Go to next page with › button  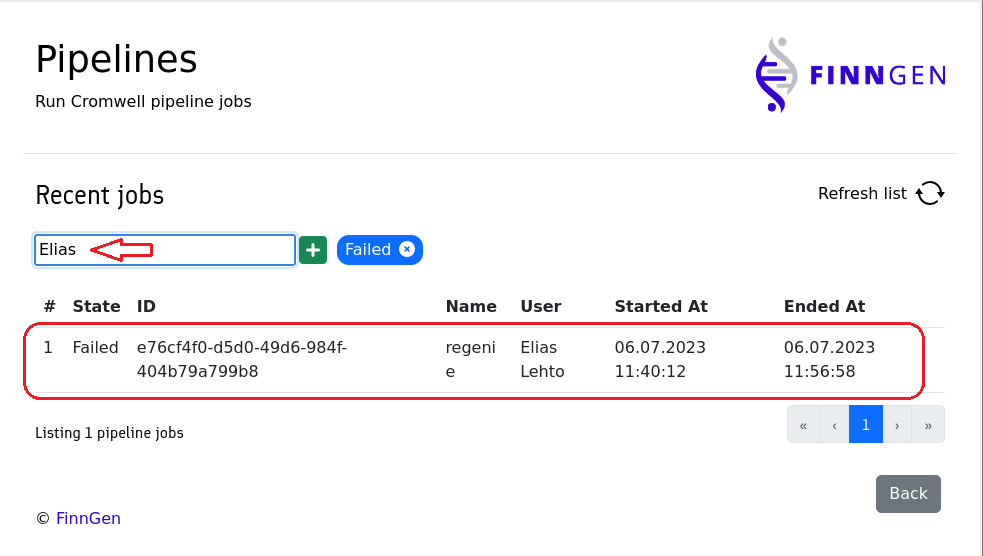[x=897, y=425]
